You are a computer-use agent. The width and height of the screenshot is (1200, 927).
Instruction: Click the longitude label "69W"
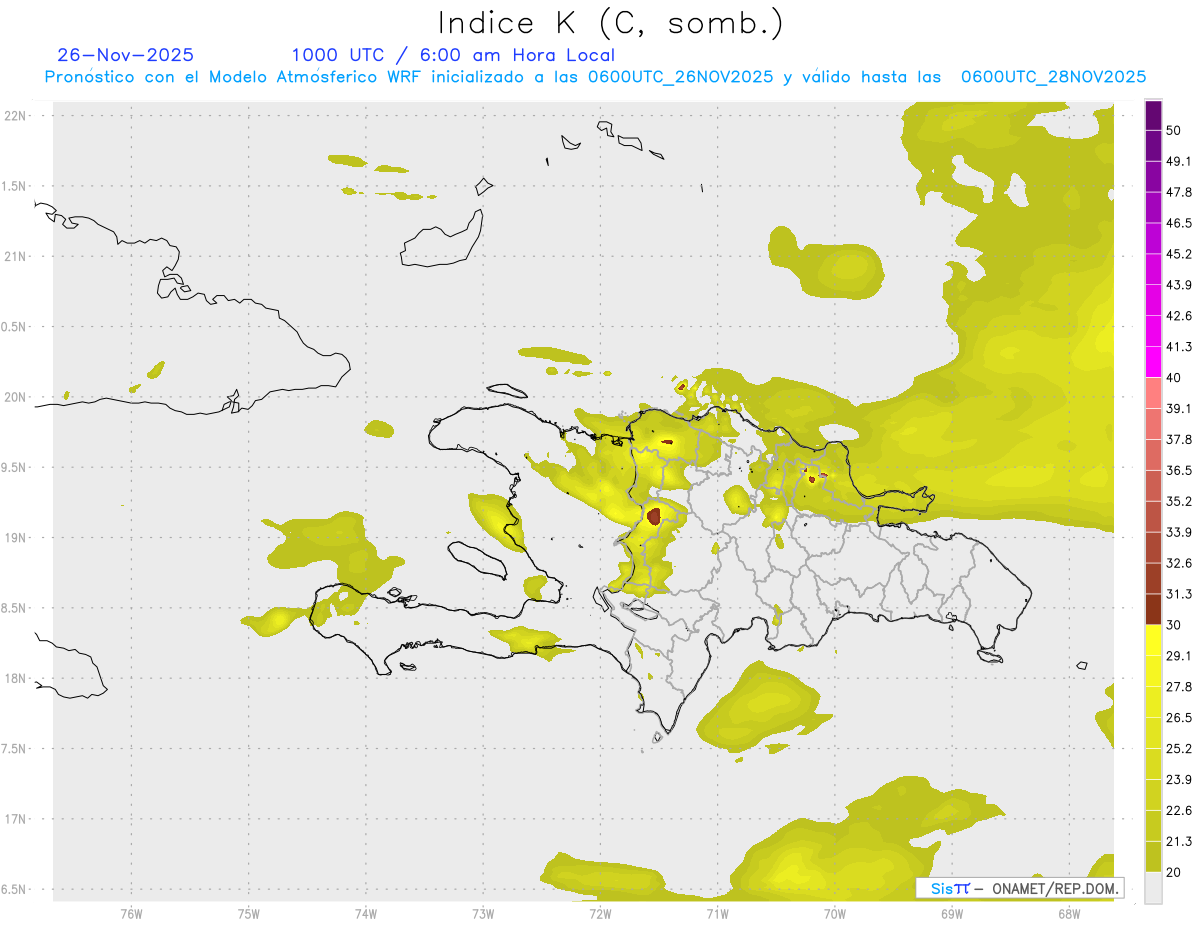coord(952,914)
